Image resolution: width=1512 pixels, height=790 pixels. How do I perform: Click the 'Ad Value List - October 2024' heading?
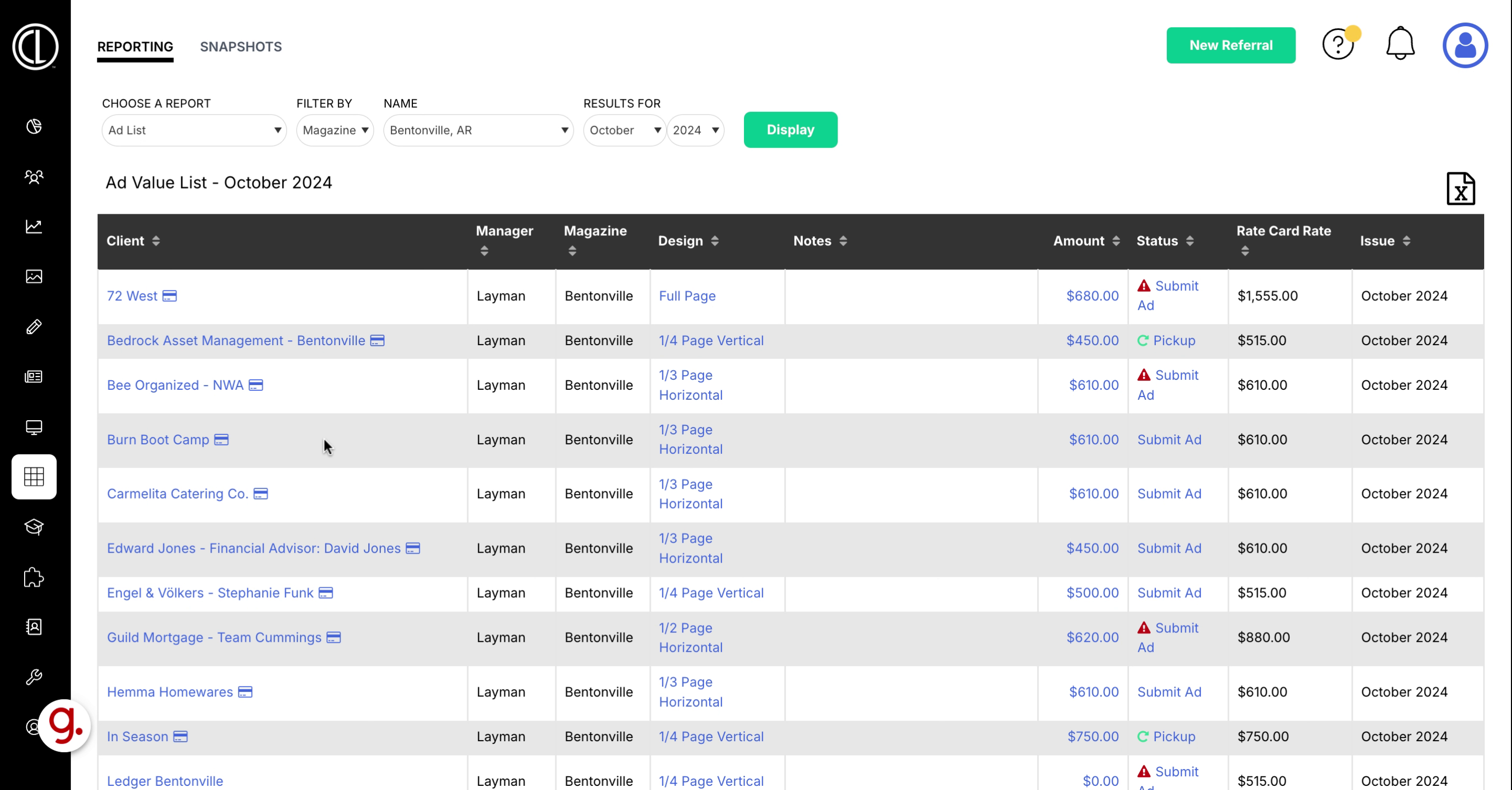point(219,183)
